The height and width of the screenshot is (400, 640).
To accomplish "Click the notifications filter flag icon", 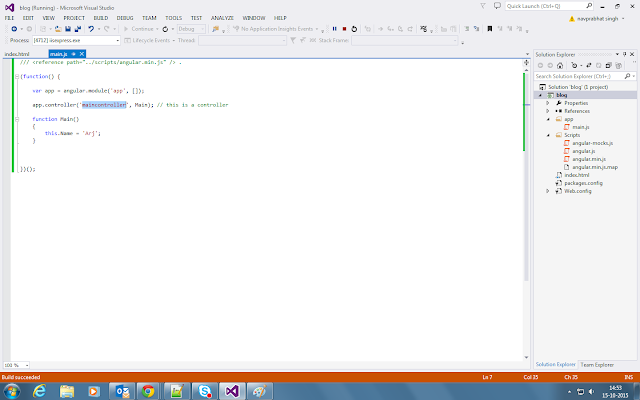I will coord(483,6).
